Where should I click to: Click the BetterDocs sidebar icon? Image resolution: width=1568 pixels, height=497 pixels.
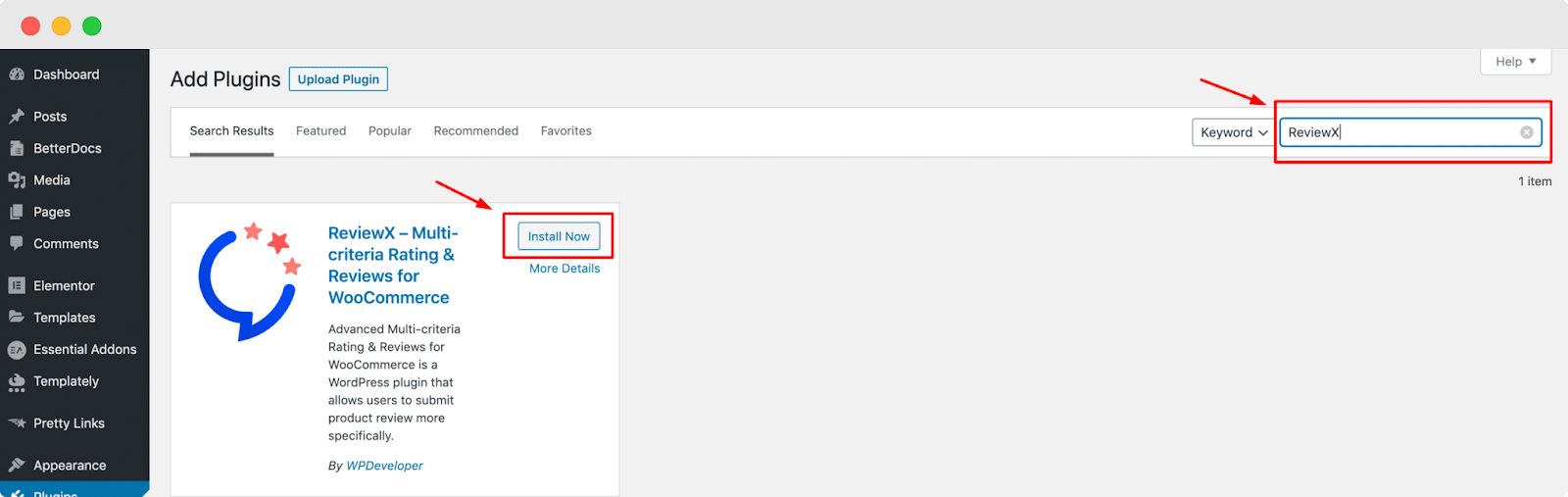point(17,148)
